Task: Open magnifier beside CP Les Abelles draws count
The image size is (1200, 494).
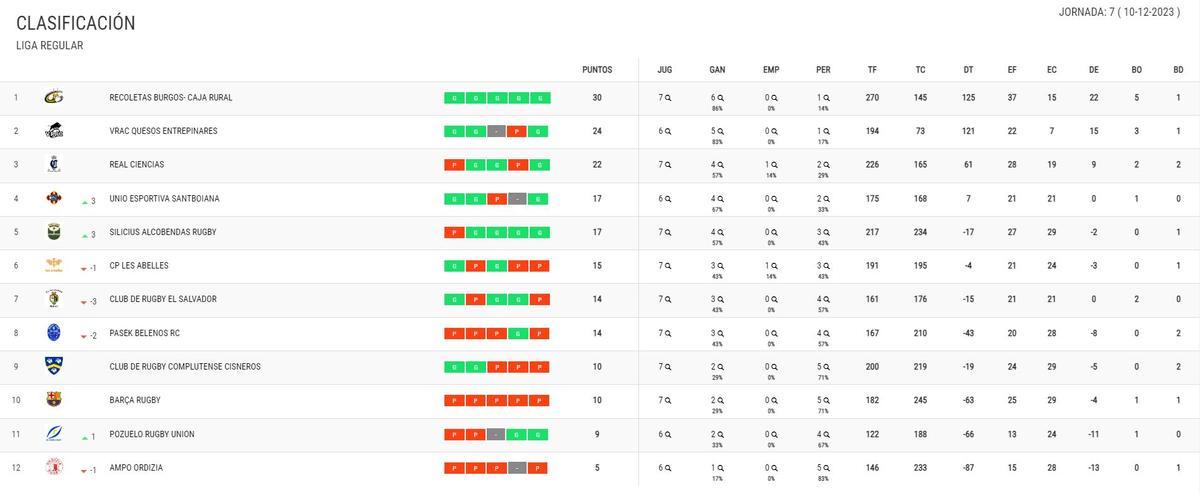Action: point(774,266)
